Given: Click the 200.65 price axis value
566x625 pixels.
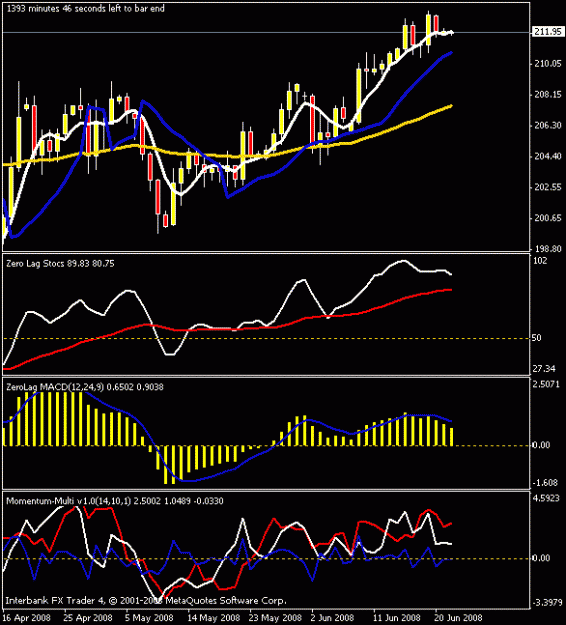Looking at the screenshot, I should pos(548,218).
